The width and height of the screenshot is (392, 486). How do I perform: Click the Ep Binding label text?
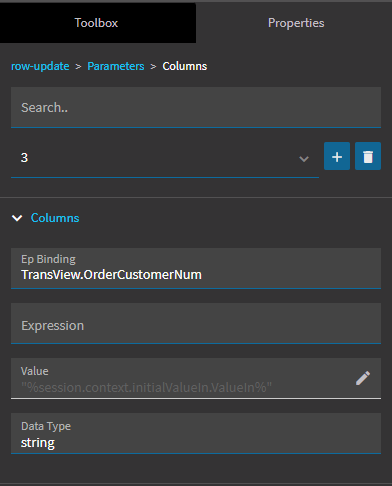click(x=48, y=259)
